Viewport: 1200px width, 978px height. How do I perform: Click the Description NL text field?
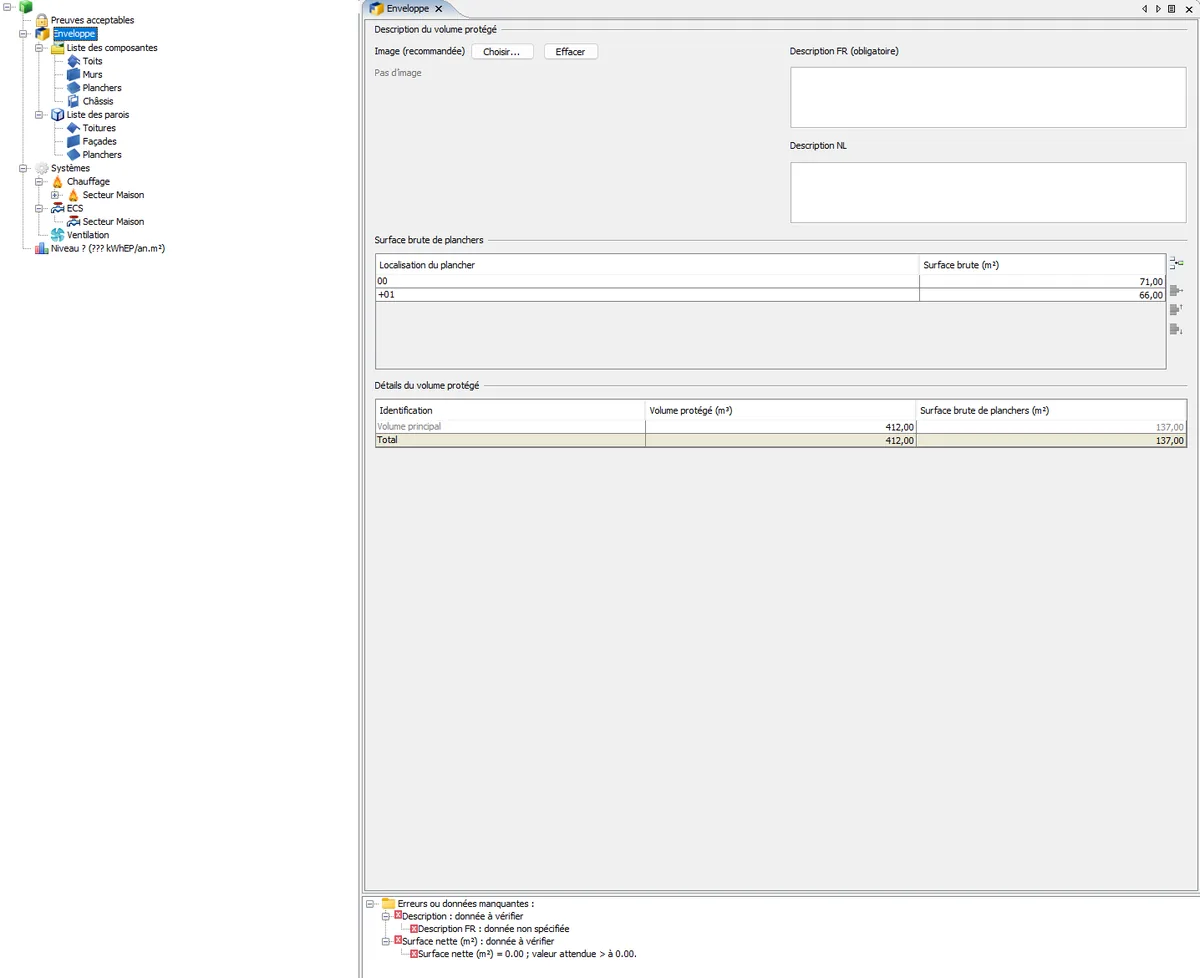[x=988, y=192]
